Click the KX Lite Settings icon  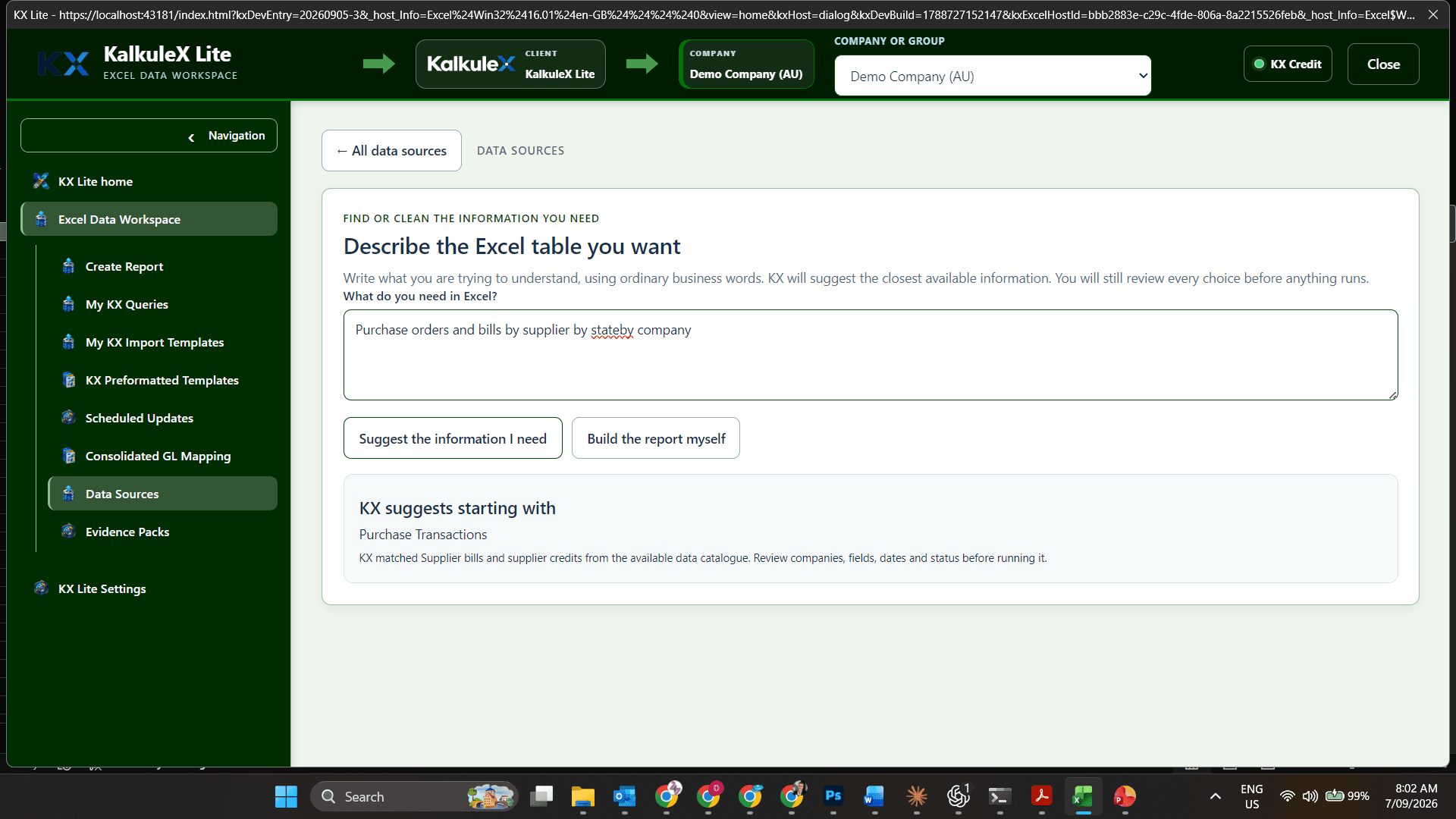point(41,588)
